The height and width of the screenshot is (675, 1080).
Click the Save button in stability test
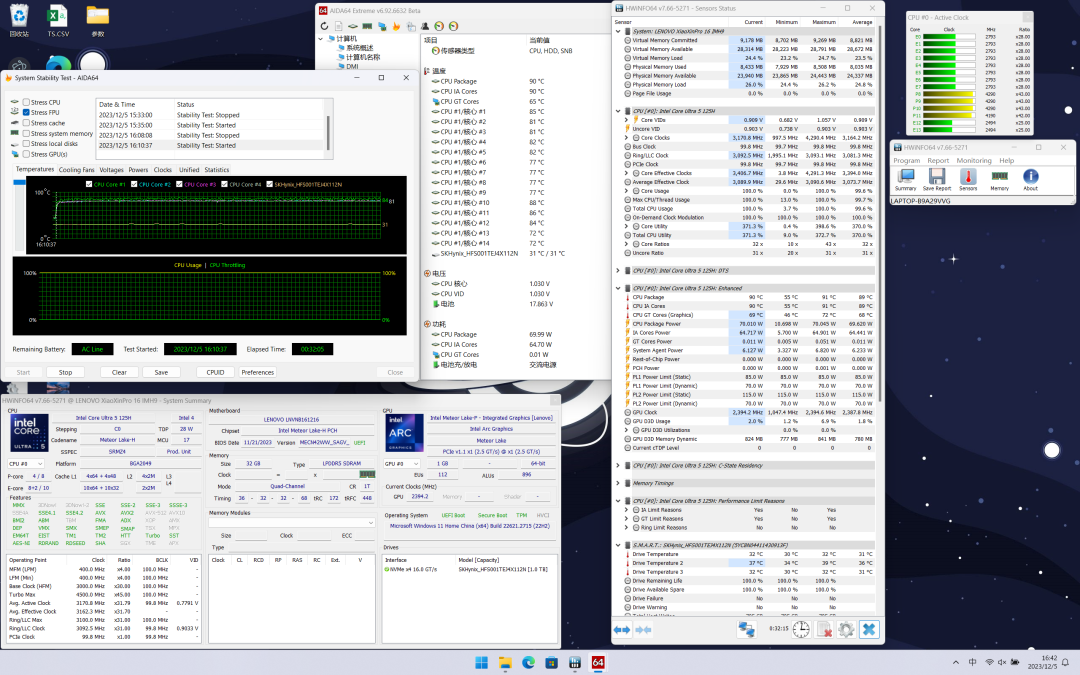click(161, 372)
